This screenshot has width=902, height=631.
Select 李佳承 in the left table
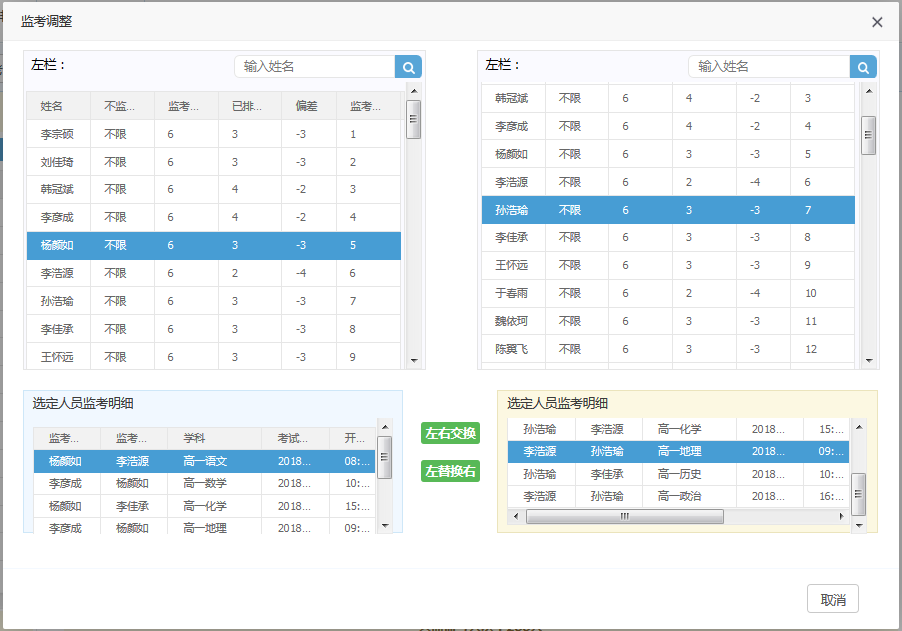[213, 329]
